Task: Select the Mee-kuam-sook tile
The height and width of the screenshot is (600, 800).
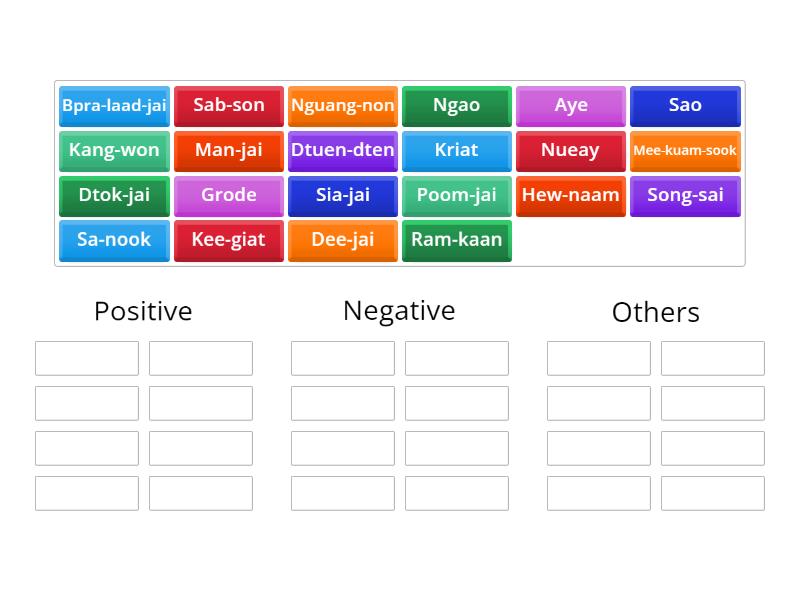Action: tap(685, 151)
